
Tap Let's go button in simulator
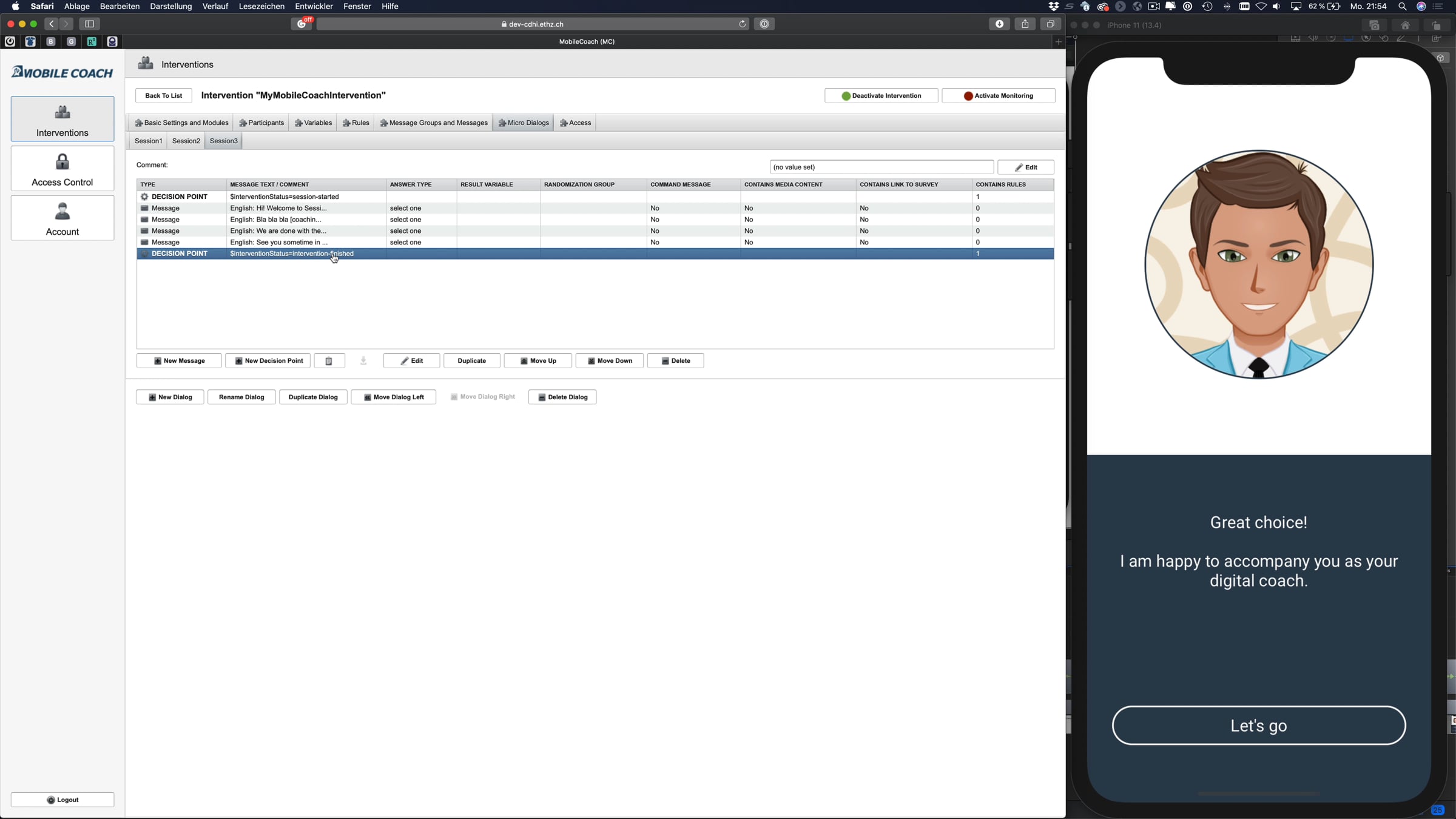click(1258, 725)
